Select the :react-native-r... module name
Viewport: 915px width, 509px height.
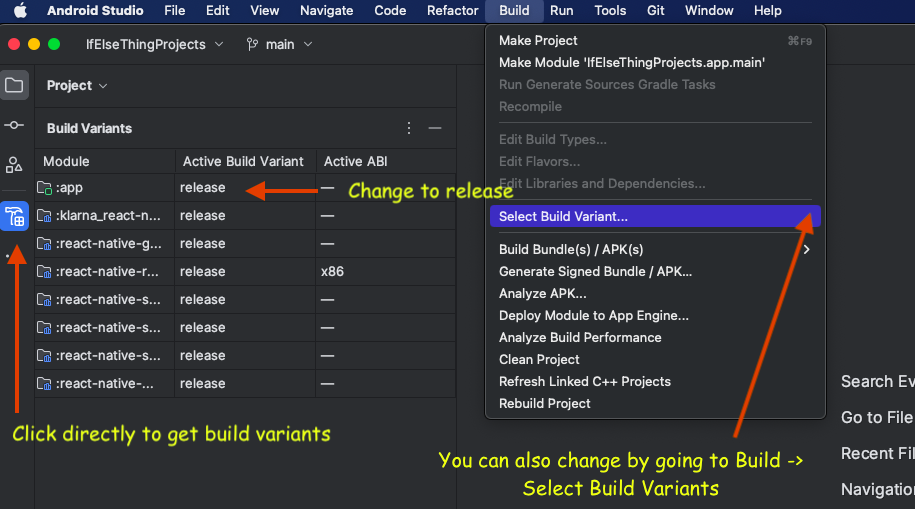click(107, 272)
